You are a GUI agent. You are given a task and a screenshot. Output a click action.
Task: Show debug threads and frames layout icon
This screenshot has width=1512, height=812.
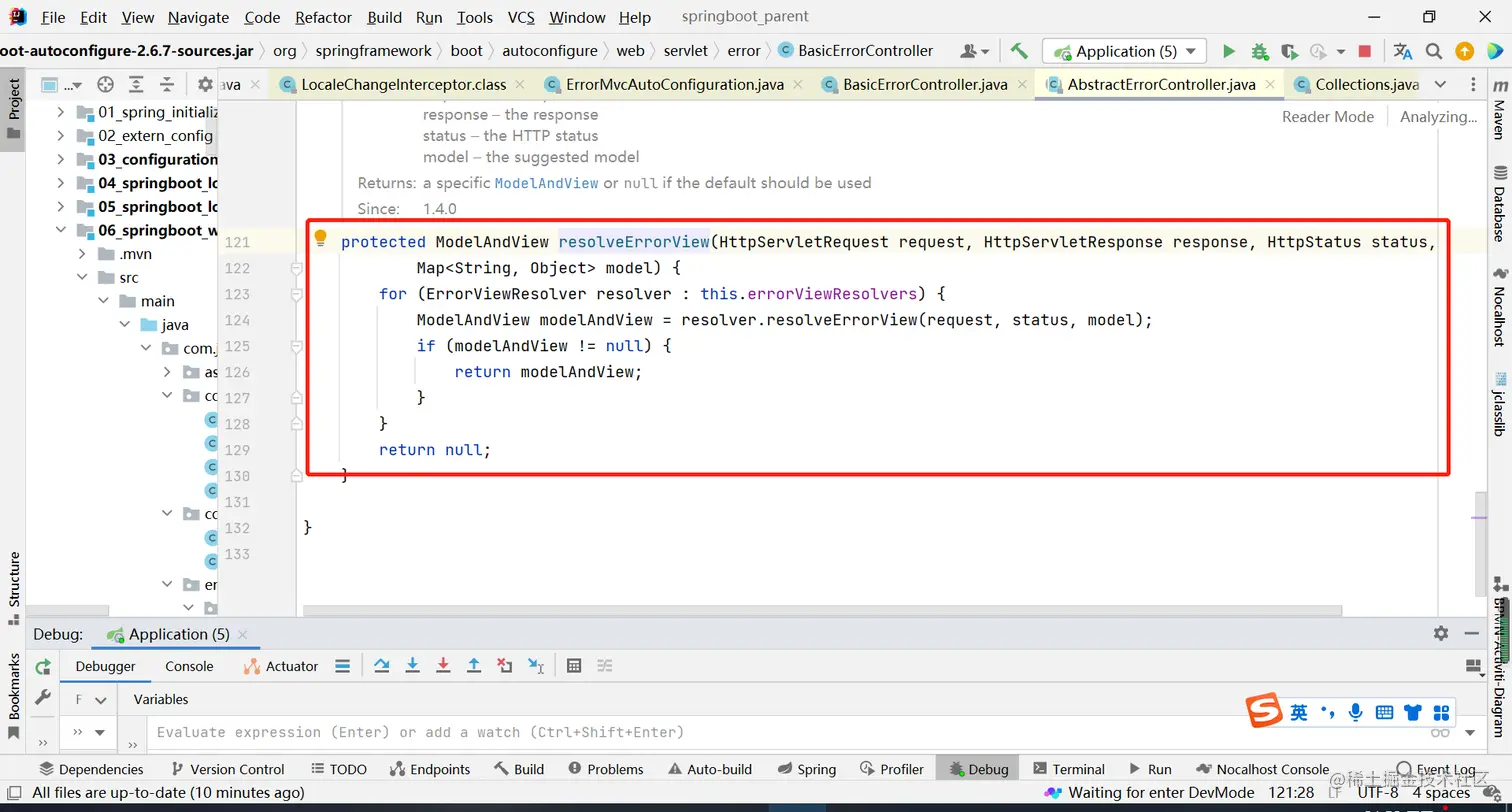coord(1472,666)
